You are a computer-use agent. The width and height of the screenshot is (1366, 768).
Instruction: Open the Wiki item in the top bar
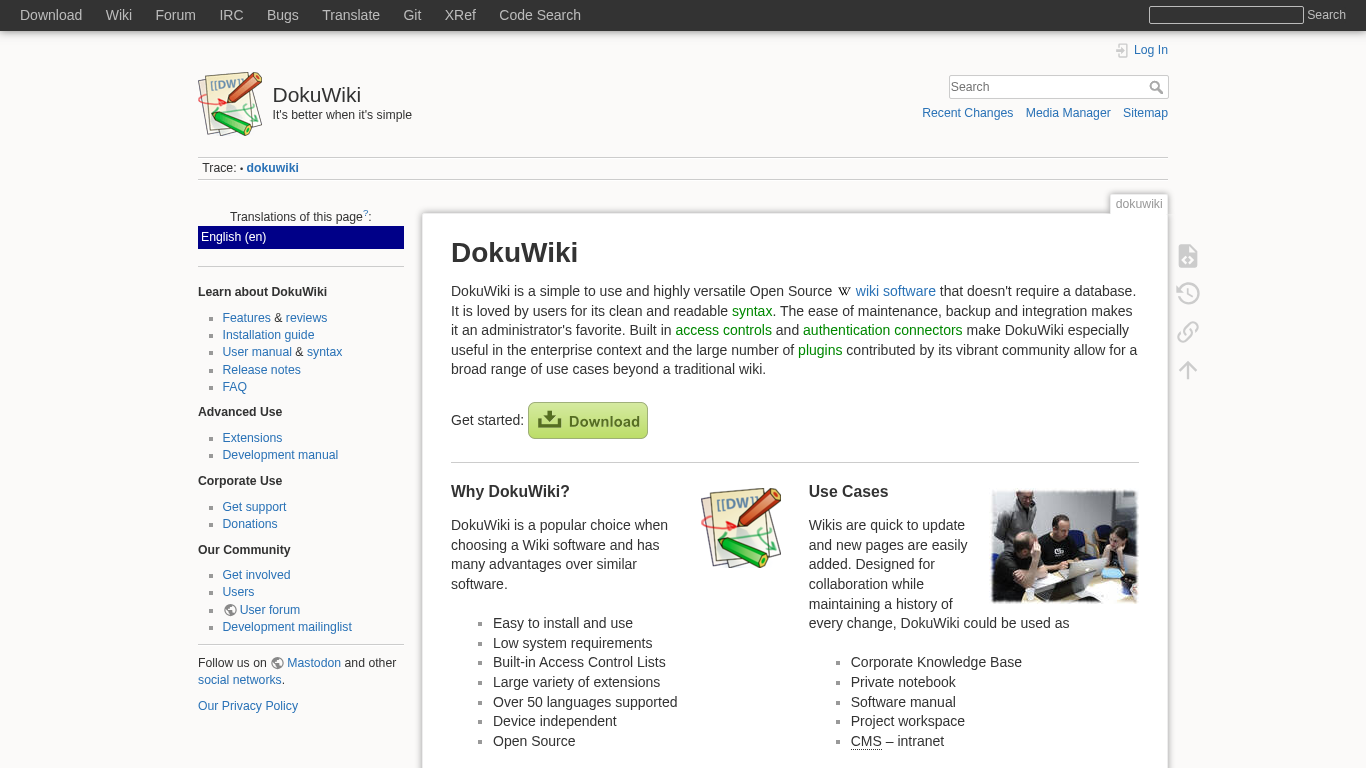119,15
